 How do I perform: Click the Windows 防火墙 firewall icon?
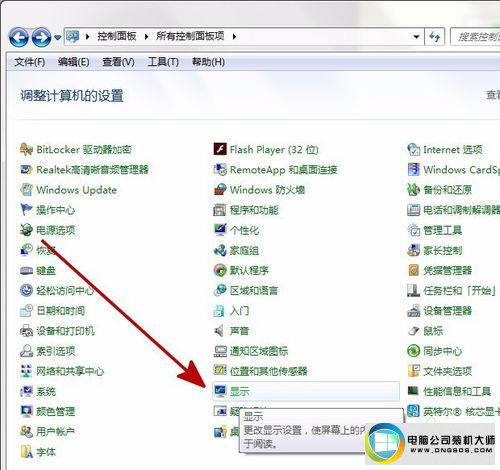pos(220,190)
